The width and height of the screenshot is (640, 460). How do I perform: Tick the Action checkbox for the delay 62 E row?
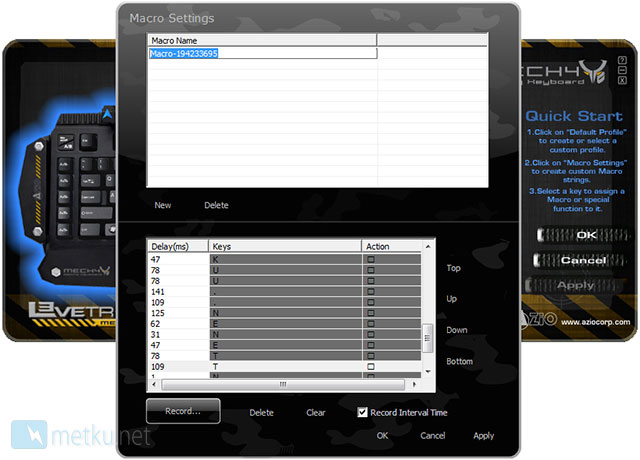pos(371,324)
